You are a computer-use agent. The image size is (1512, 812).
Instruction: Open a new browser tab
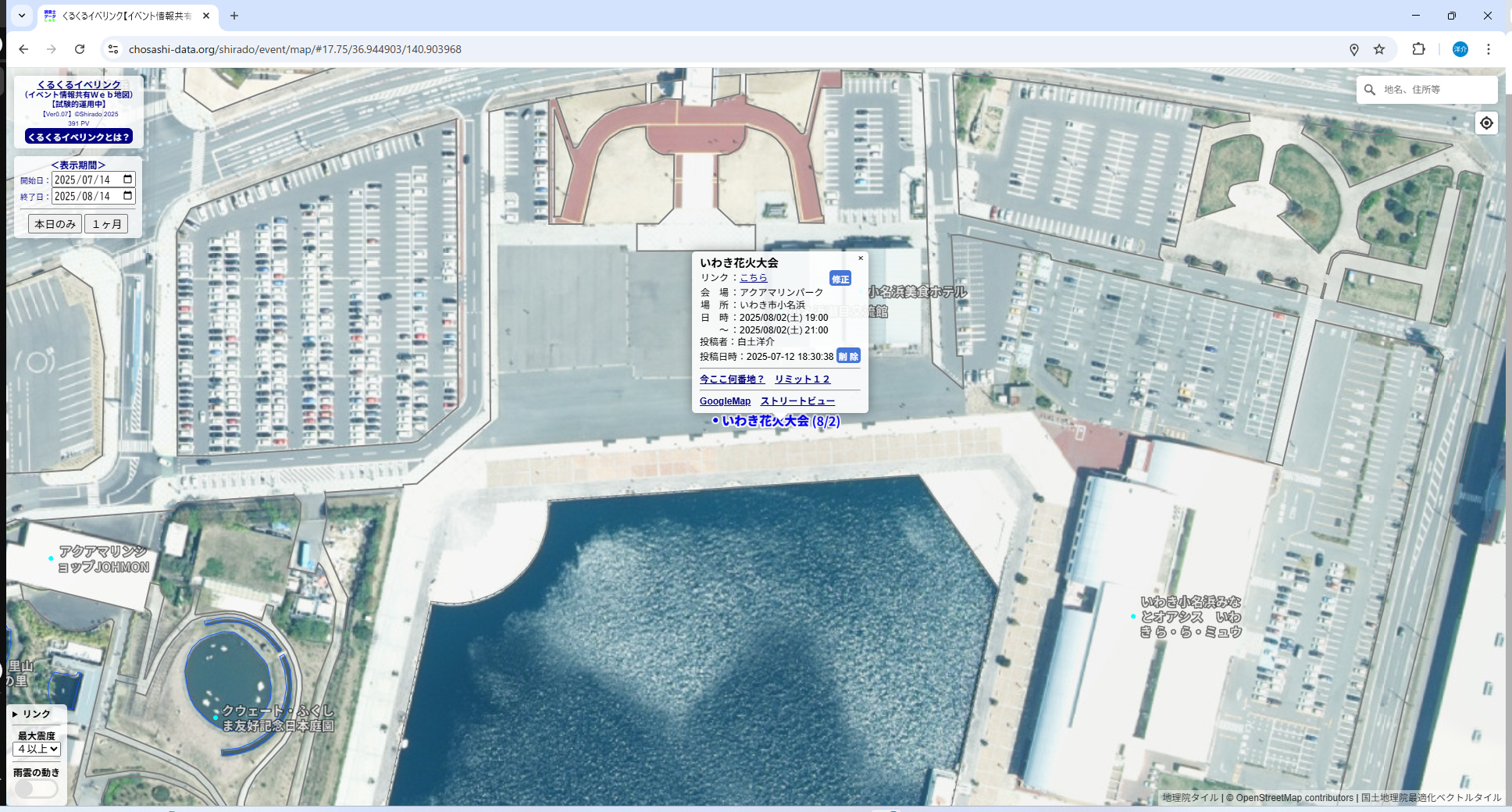coord(234,16)
